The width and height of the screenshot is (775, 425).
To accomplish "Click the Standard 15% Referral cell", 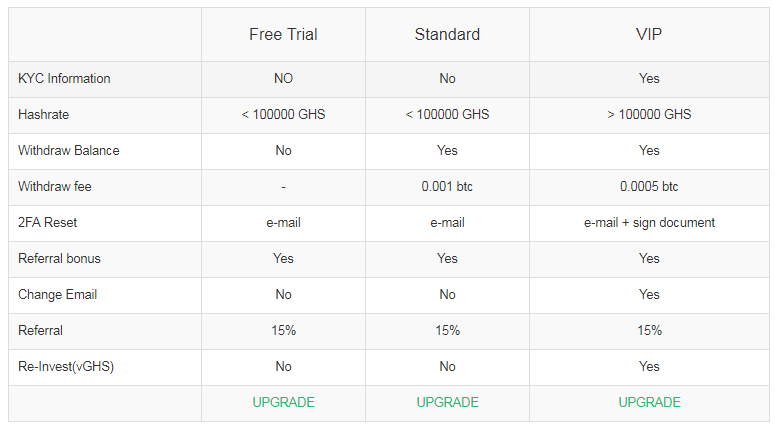I will [x=447, y=331].
